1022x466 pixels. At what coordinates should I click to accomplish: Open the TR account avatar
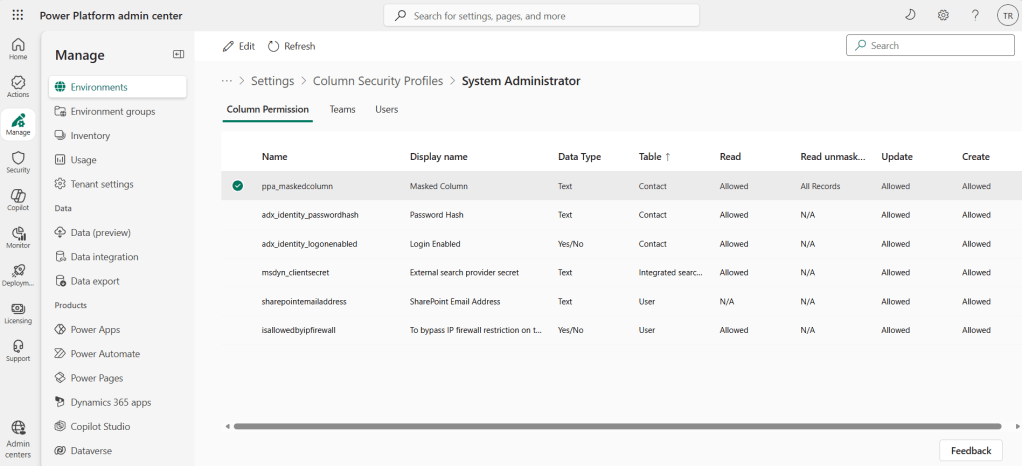click(1008, 16)
